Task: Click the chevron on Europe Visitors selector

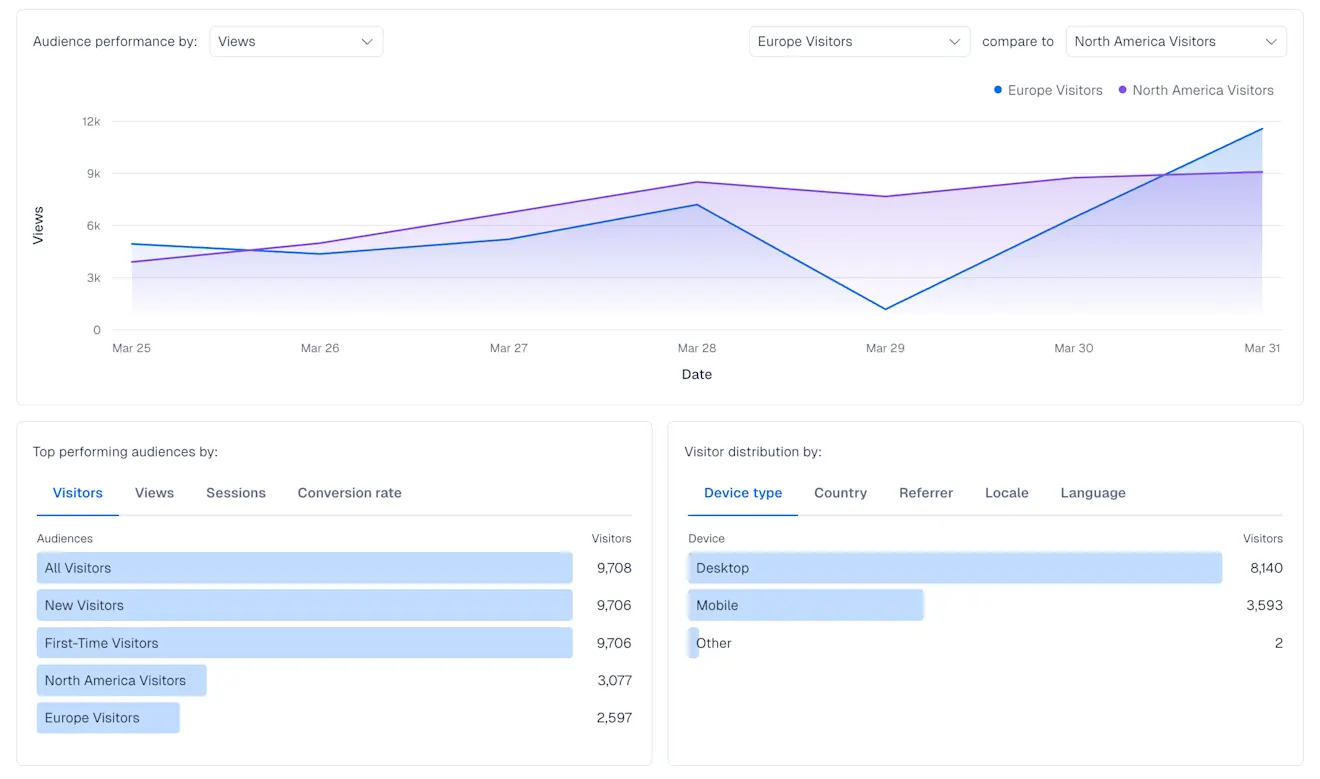Action: click(x=956, y=41)
